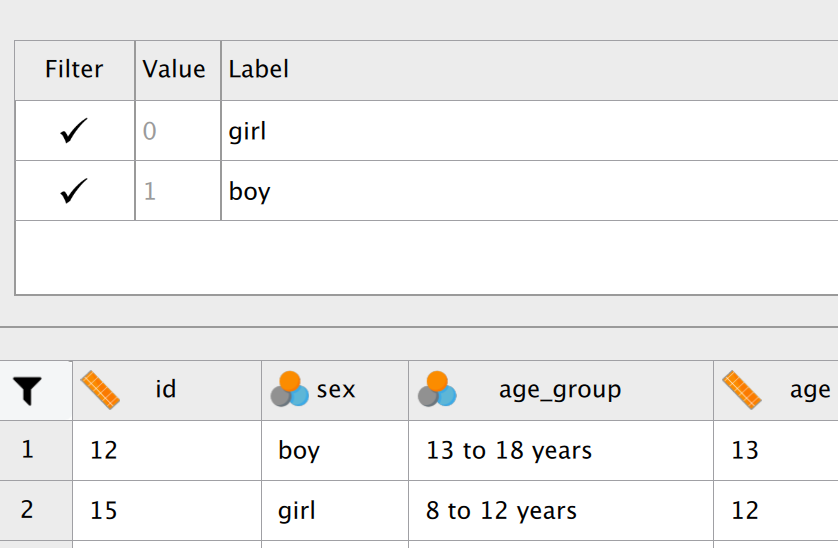The image size is (838, 548).
Task: Click cell '8 to 12 years'
Action: pos(561,511)
